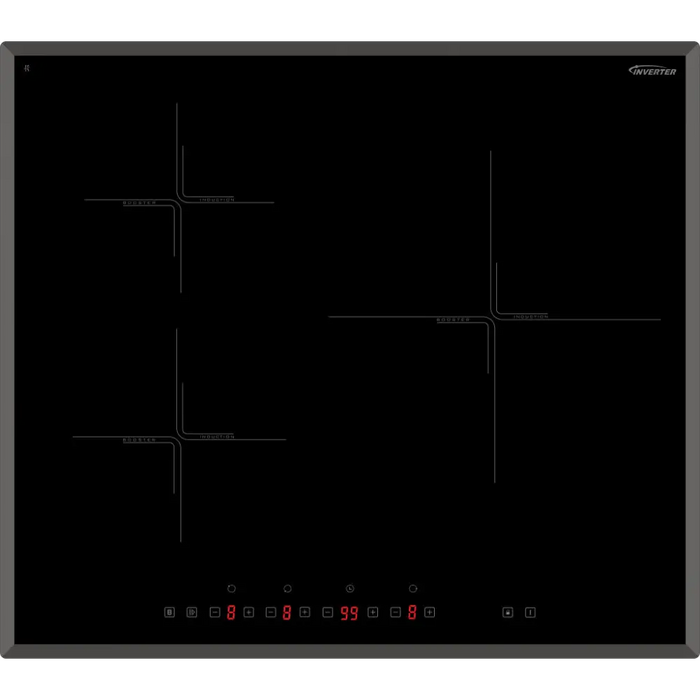Tap the pause key at the row's left end
This screenshot has width=700, height=700.
(169, 612)
